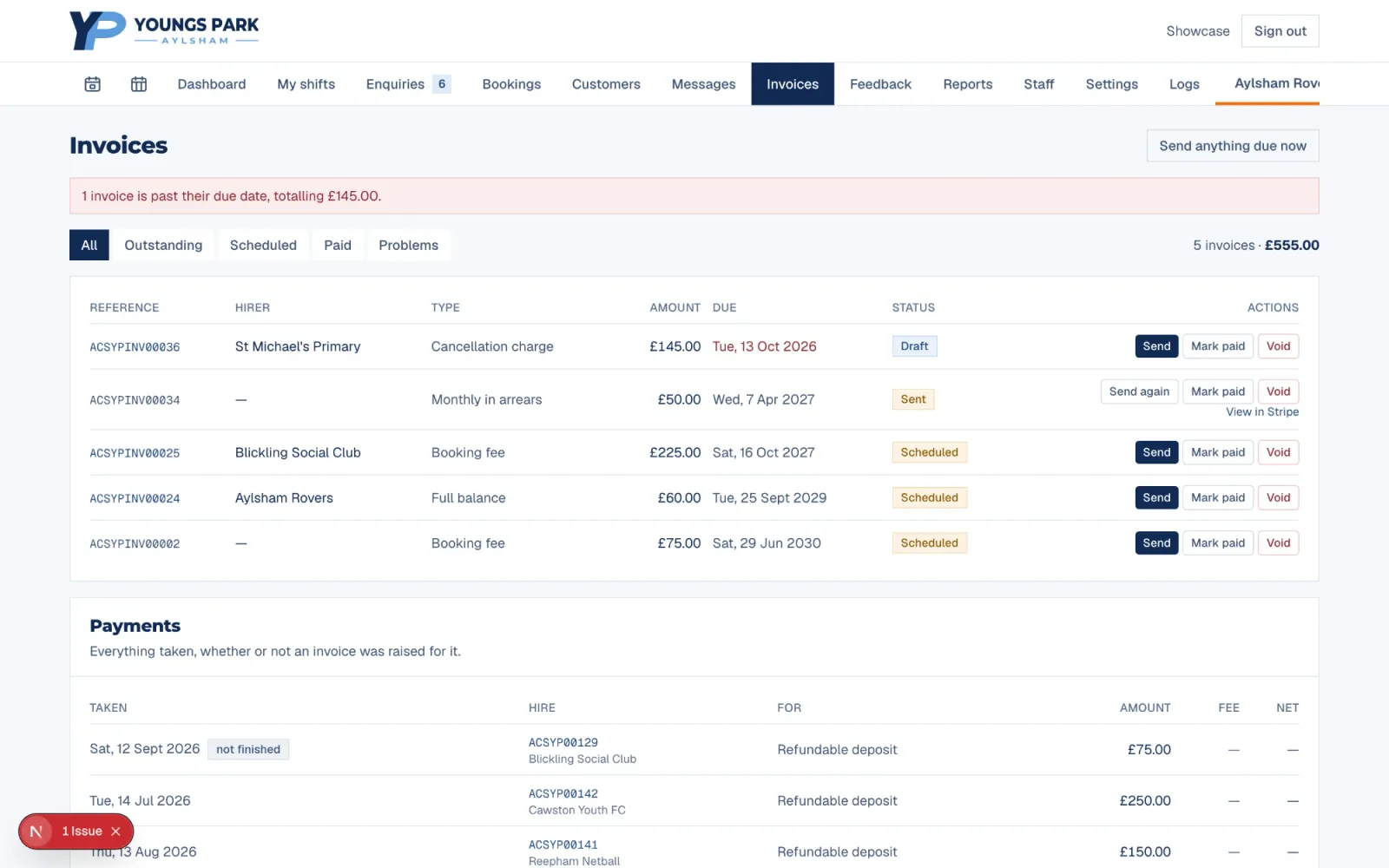
Task: Open the Staff page
Action: click(1038, 84)
